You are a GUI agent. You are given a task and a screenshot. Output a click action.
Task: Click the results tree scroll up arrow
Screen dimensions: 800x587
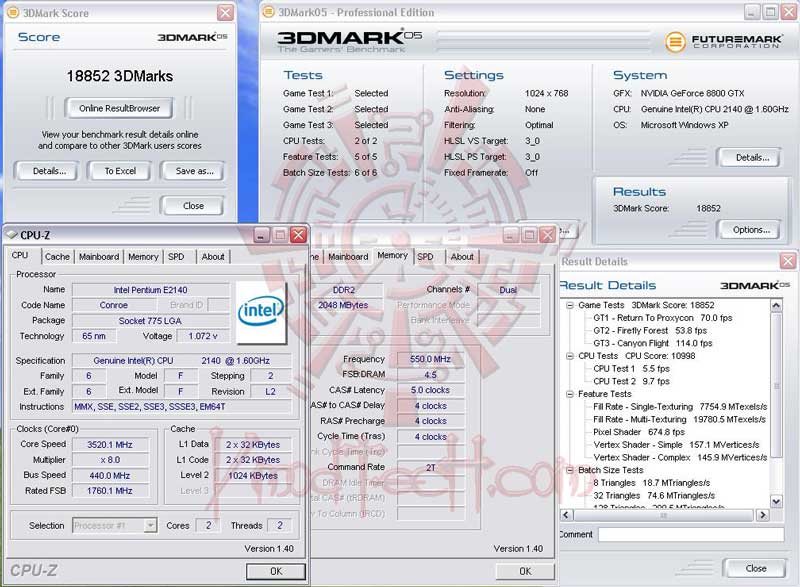(776, 305)
